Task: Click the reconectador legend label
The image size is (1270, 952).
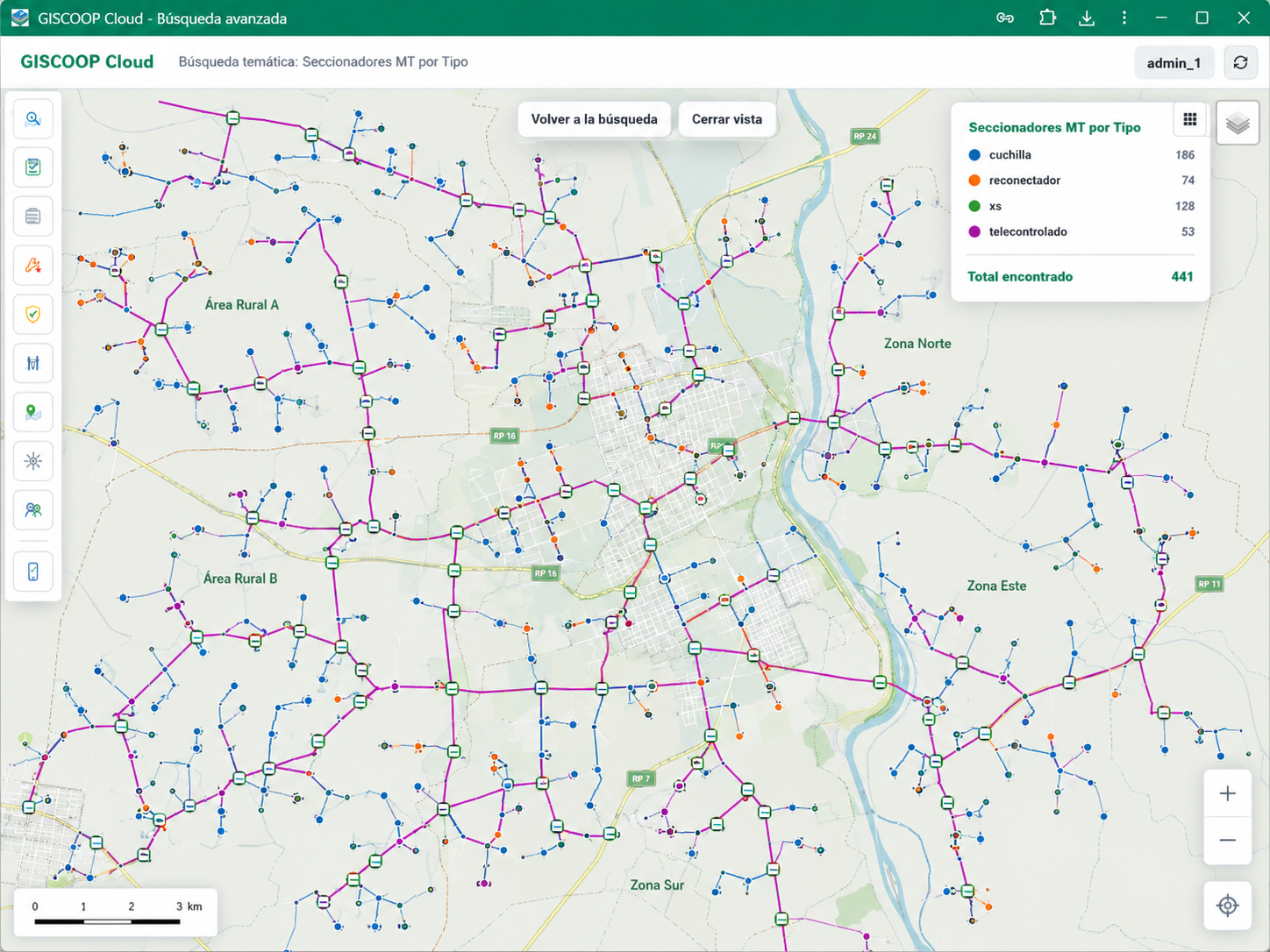Action: [x=1024, y=181]
